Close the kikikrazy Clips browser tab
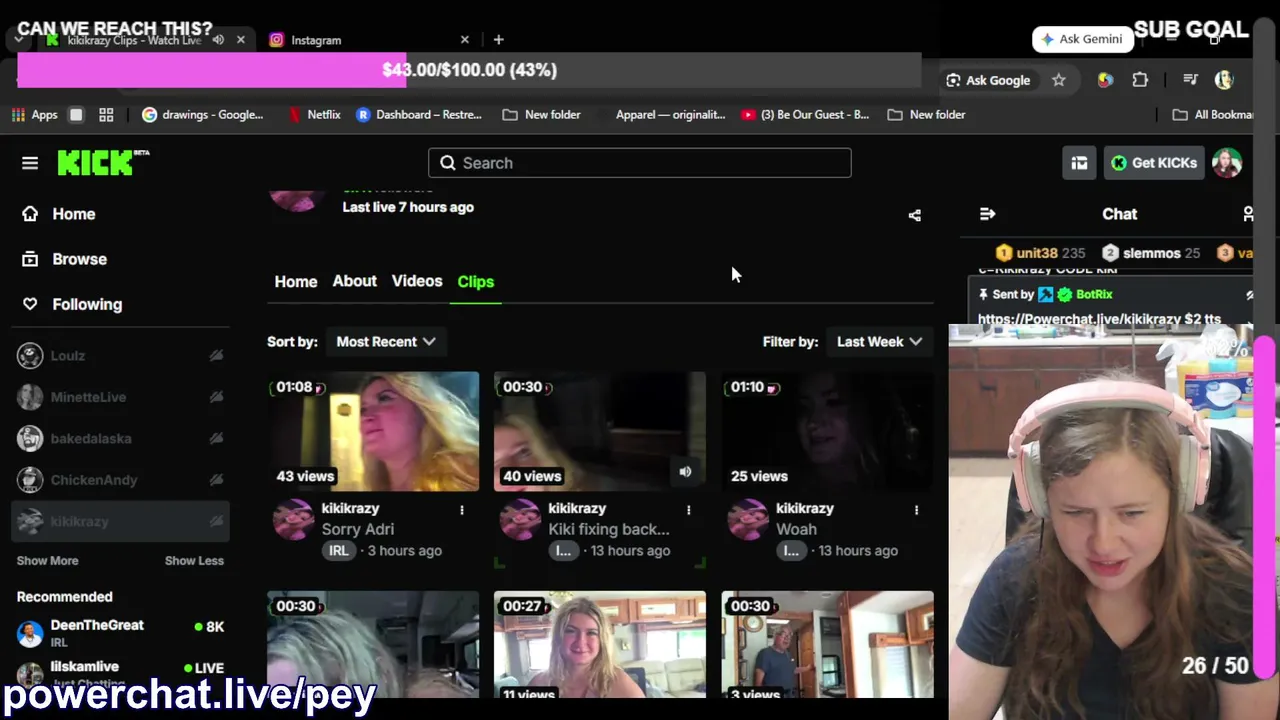 point(241,40)
